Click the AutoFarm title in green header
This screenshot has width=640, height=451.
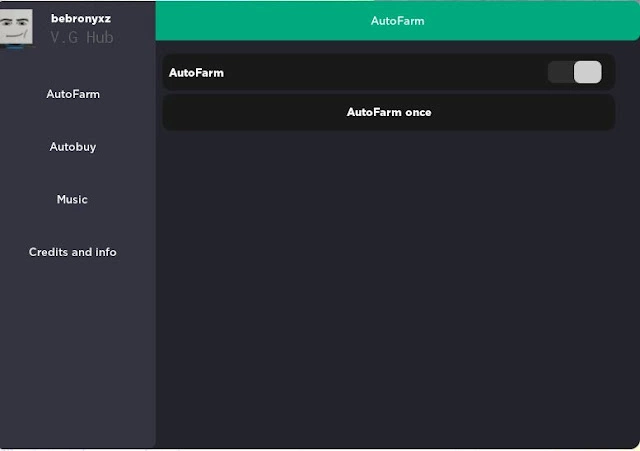pyautogui.click(x=398, y=21)
